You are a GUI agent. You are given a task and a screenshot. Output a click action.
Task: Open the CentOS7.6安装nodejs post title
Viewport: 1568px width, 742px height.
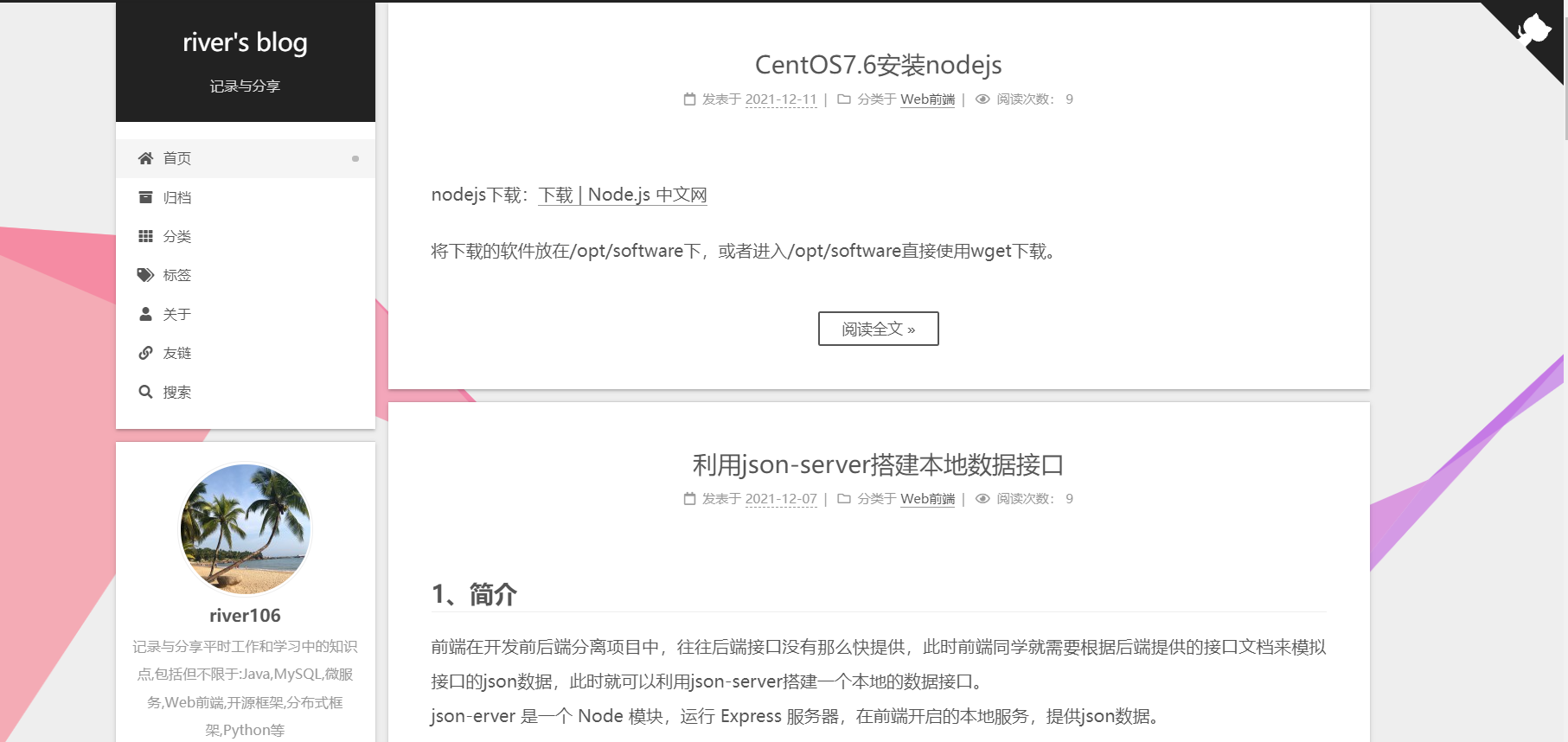click(879, 65)
